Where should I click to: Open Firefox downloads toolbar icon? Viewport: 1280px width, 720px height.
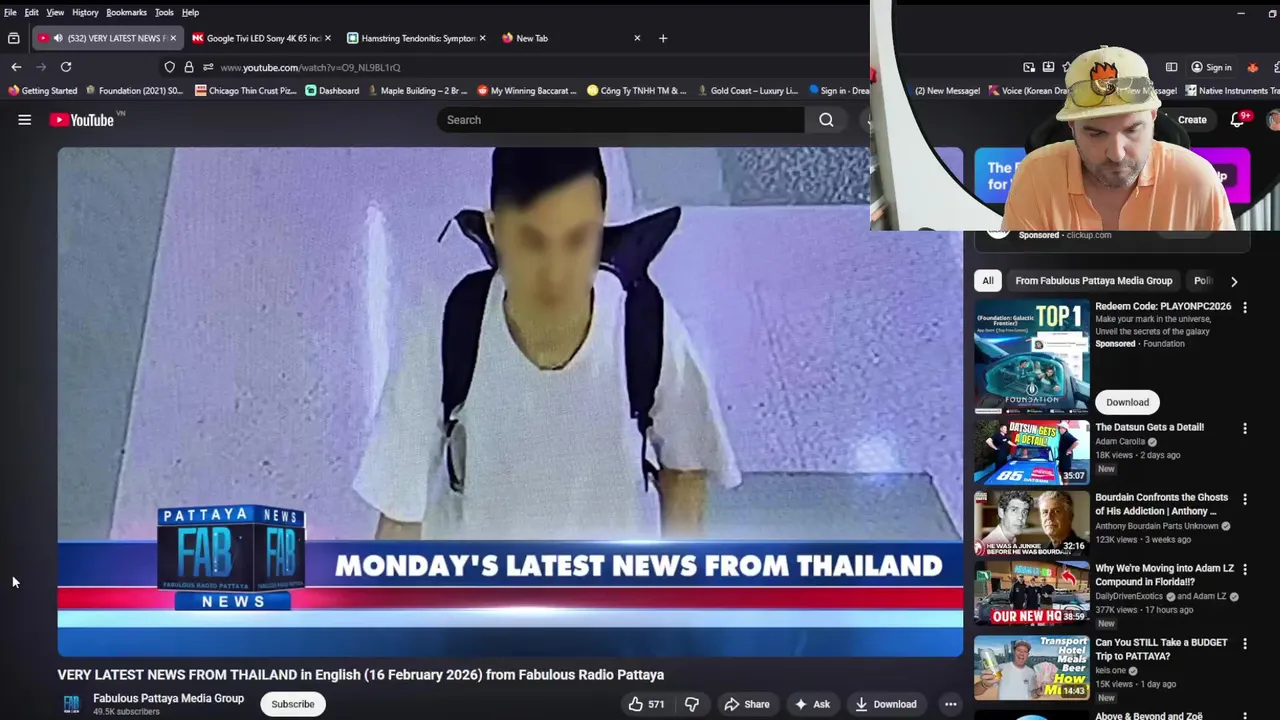click(1048, 67)
